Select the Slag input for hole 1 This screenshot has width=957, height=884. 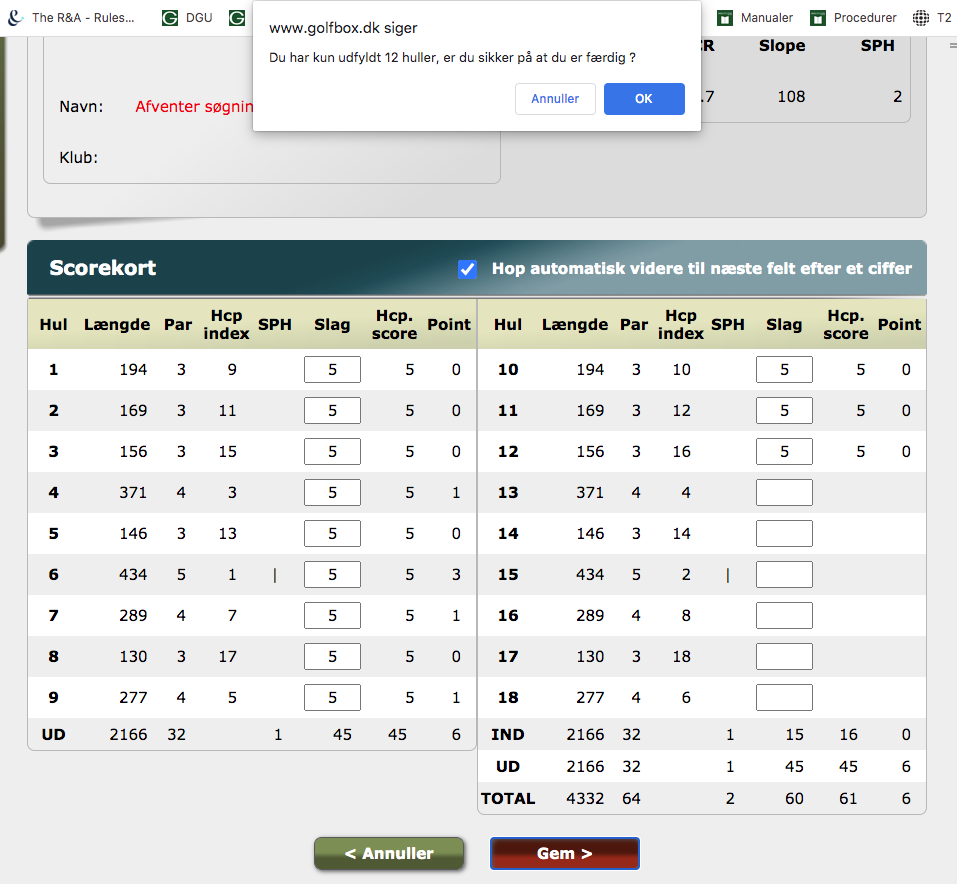point(332,370)
